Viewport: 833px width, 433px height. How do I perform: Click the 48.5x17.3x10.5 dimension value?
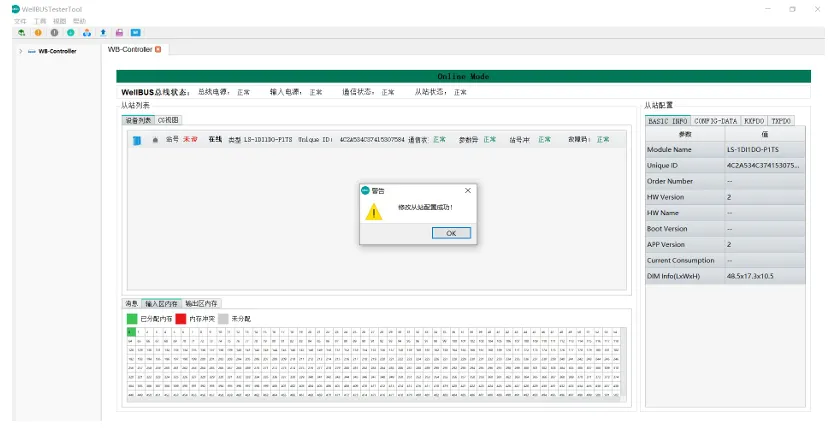[x=750, y=276]
